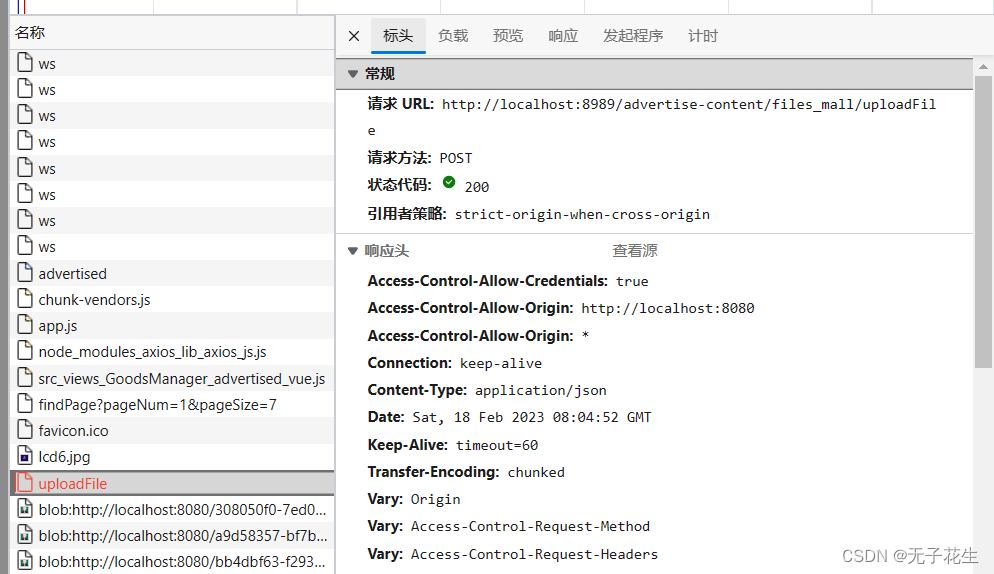Image resolution: width=994 pixels, height=574 pixels.
Task: Select src_views_GoodsManager_advertised_vue.js request
Action: (x=172, y=379)
